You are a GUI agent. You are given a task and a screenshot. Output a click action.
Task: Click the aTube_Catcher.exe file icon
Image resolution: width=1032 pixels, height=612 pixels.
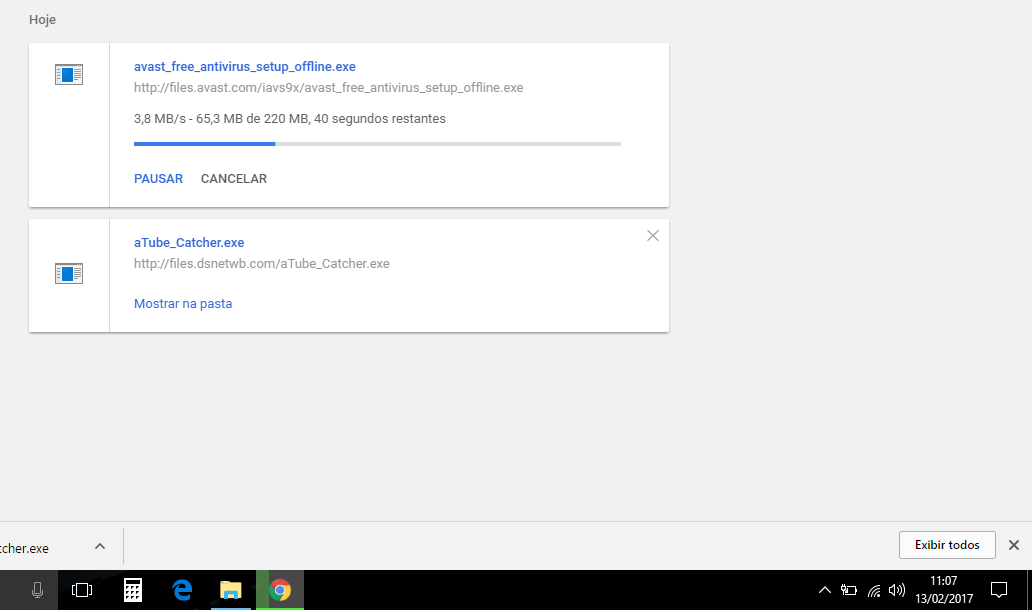69,274
